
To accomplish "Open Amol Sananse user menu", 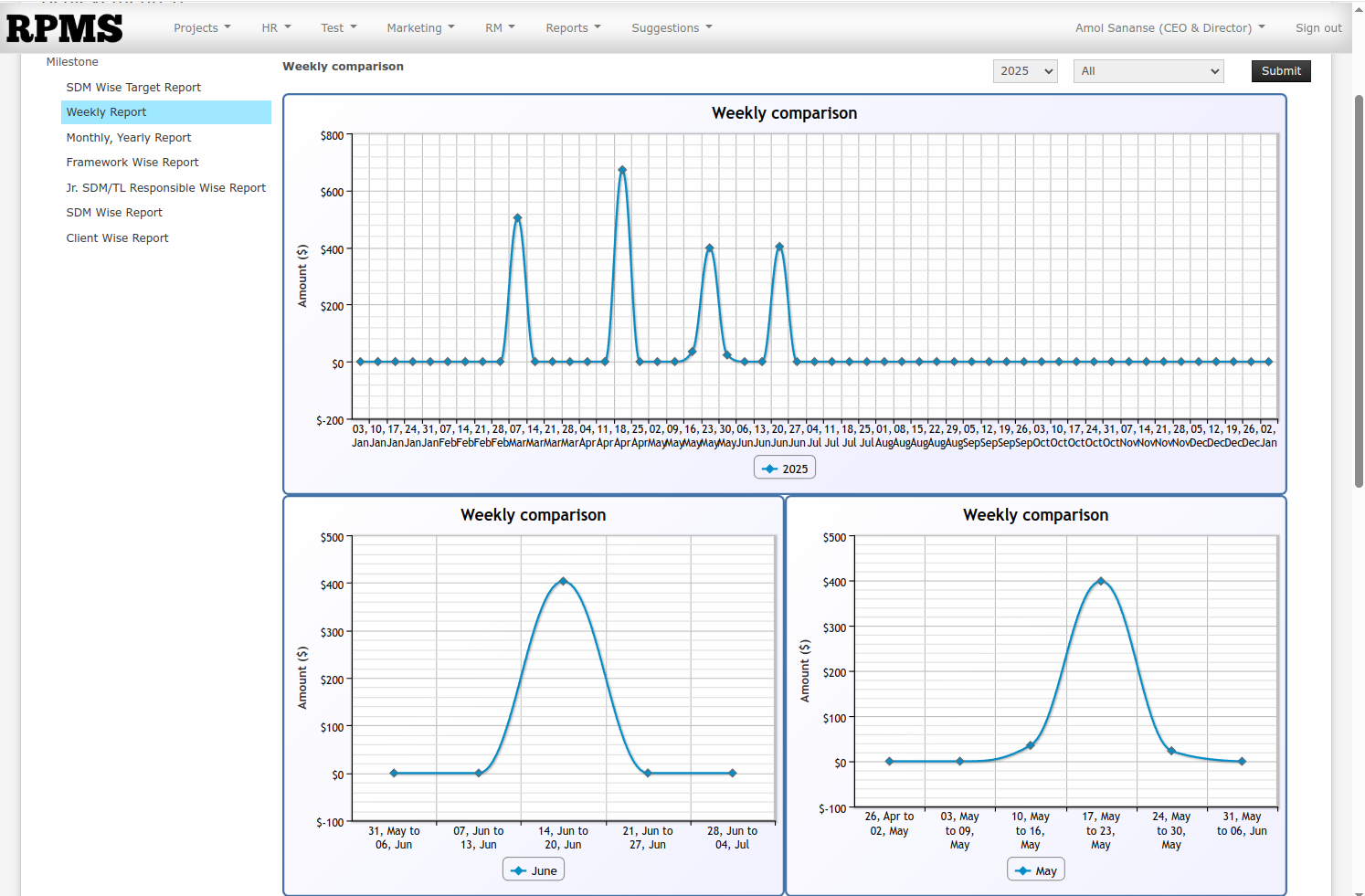I will click(x=1169, y=28).
